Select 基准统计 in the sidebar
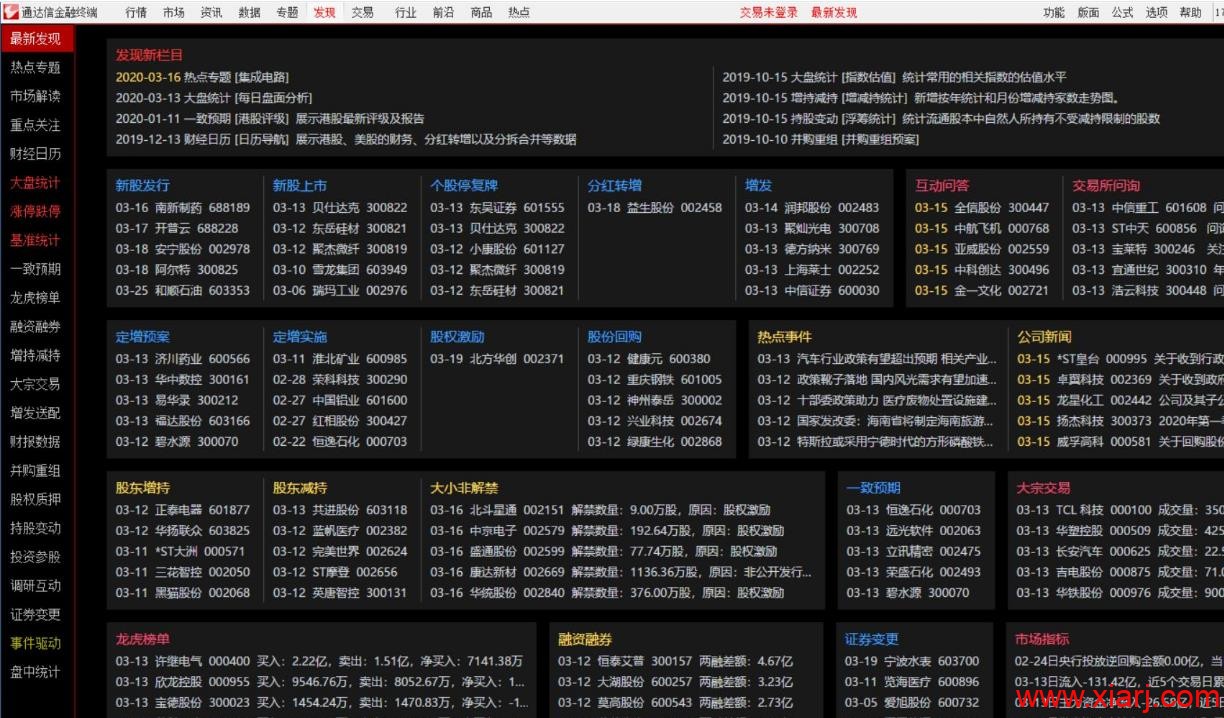 point(36,241)
